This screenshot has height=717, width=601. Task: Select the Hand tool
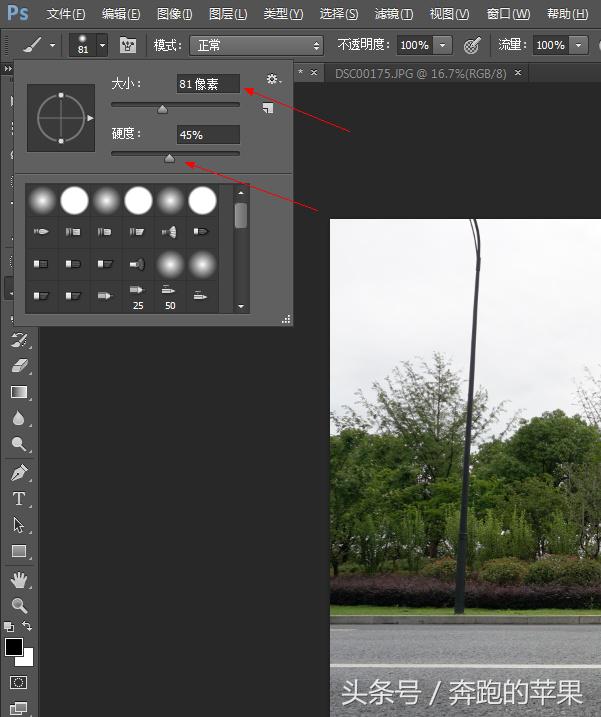coord(19,580)
